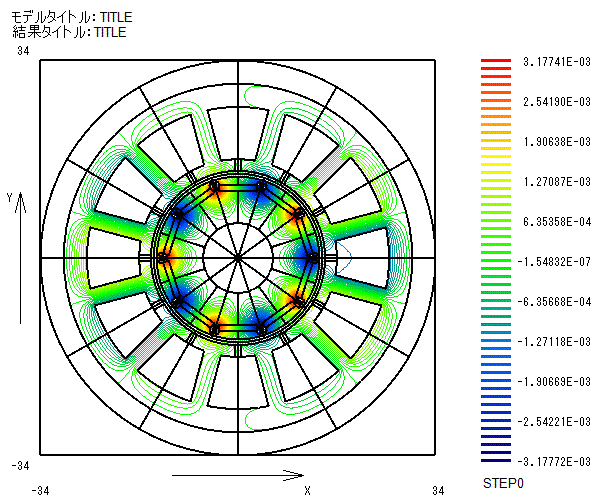Click the top Y axis limit 34
606x500 pixels.
(x=23, y=51)
